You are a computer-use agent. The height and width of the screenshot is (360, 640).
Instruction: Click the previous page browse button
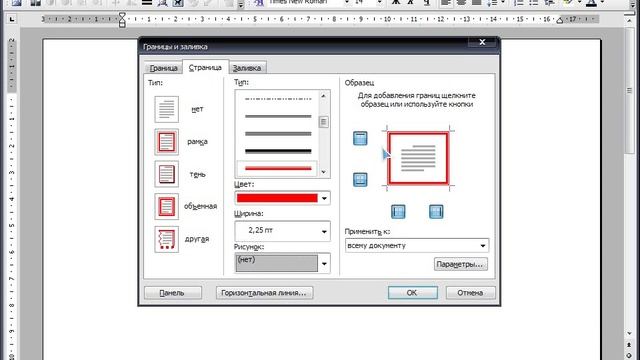pos(629,345)
